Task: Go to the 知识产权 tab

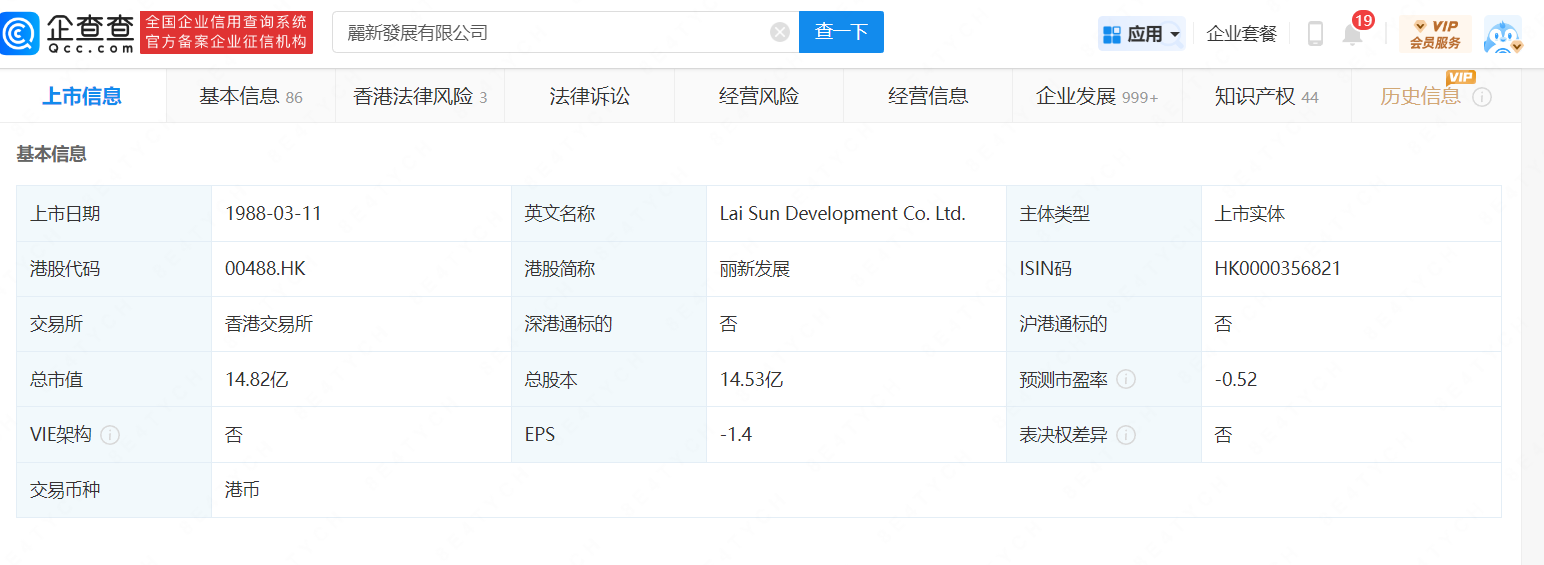Action: [1265, 97]
